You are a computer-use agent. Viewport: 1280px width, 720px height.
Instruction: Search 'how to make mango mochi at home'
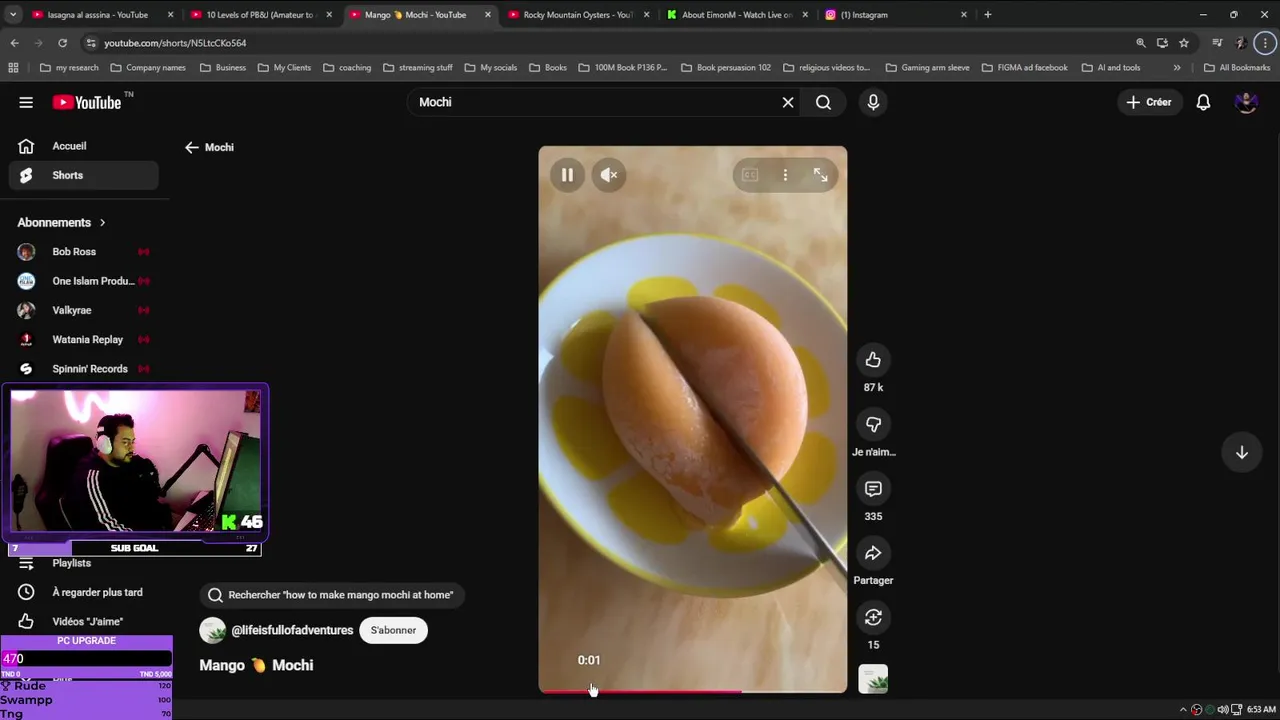coord(331,595)
